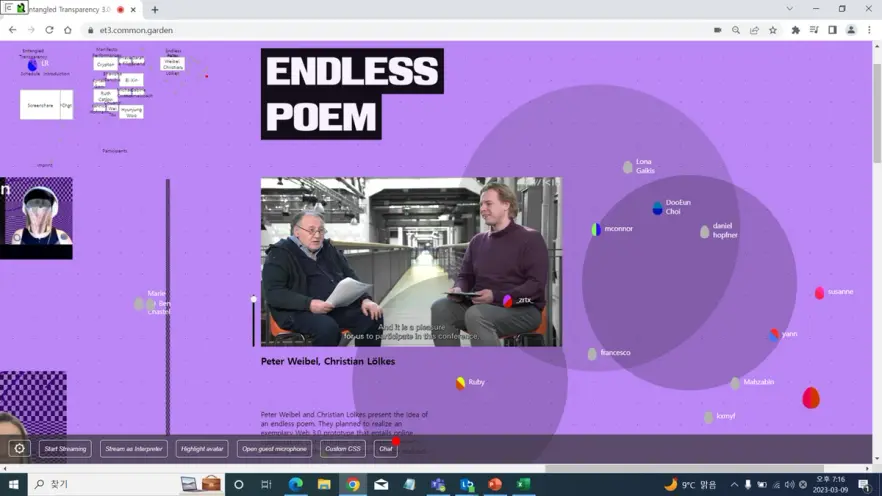
Task: Bookmark this tab with the star
Action: (773, 30)
